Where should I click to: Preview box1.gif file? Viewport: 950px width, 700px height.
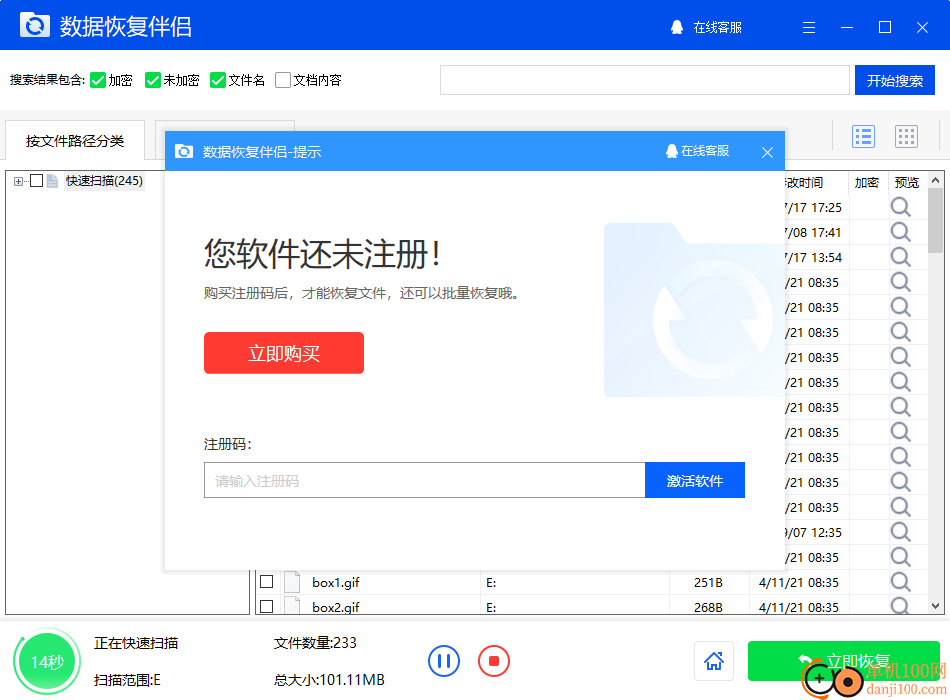click(900, 582)
